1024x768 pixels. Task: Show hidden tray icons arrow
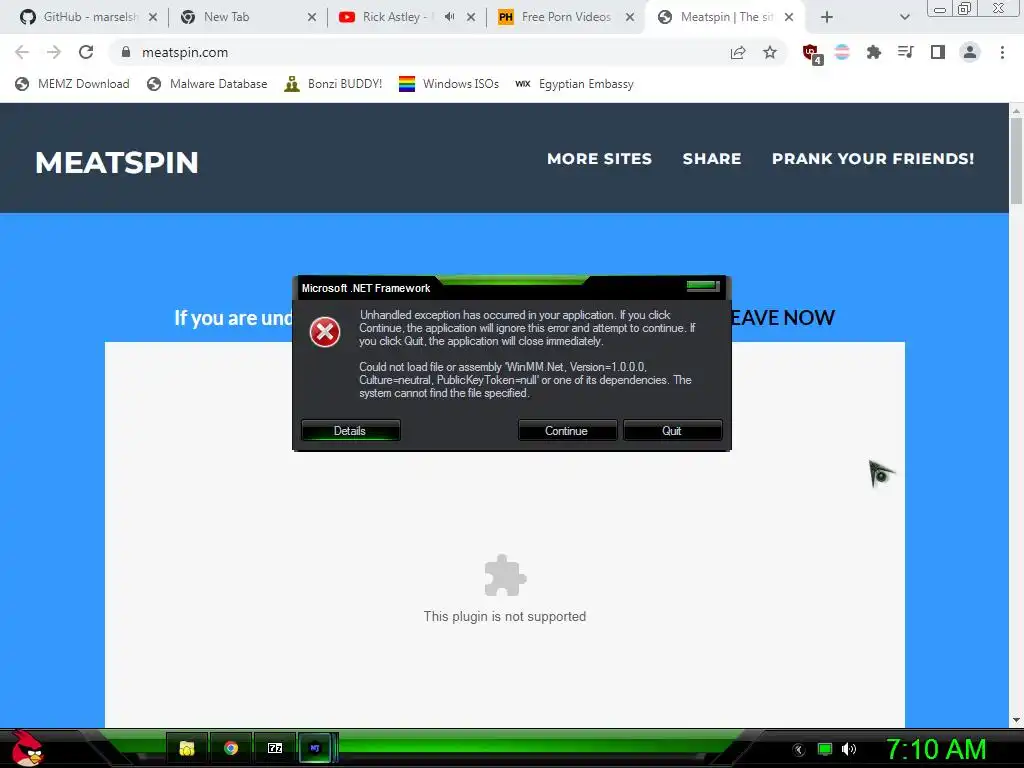coord(798,750)
